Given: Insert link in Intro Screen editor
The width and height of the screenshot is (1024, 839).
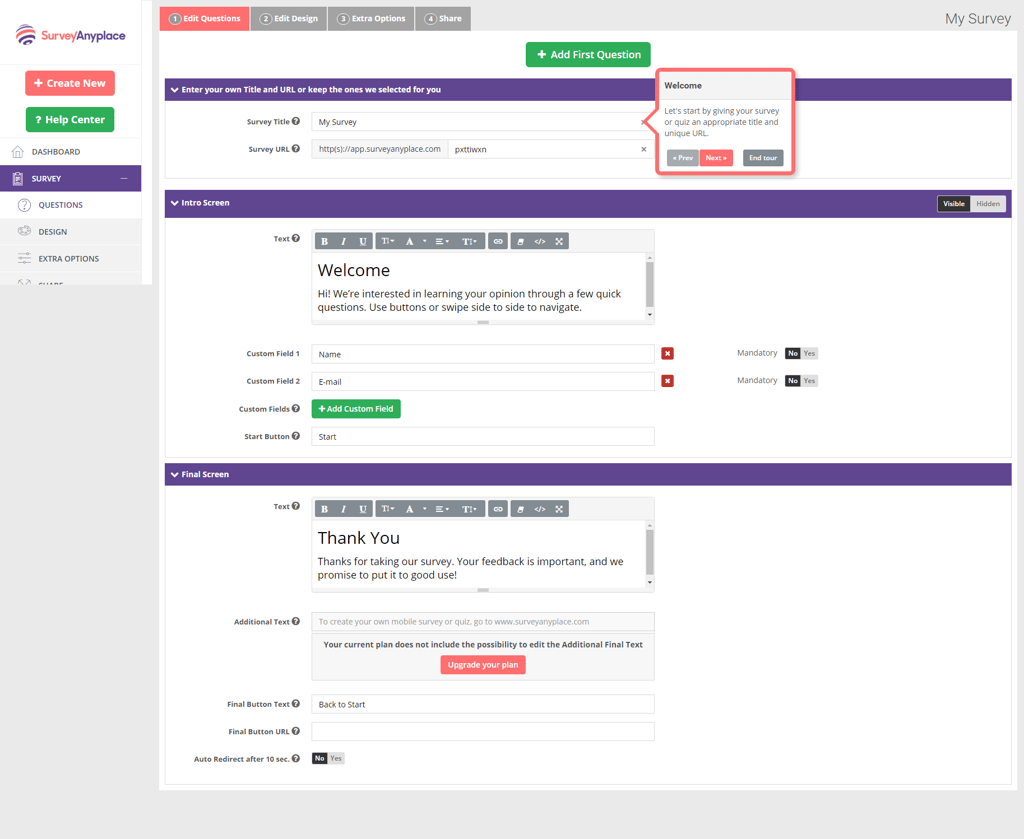Looking at the screenshot, I should pyautogui.click(x=498, y=242).
